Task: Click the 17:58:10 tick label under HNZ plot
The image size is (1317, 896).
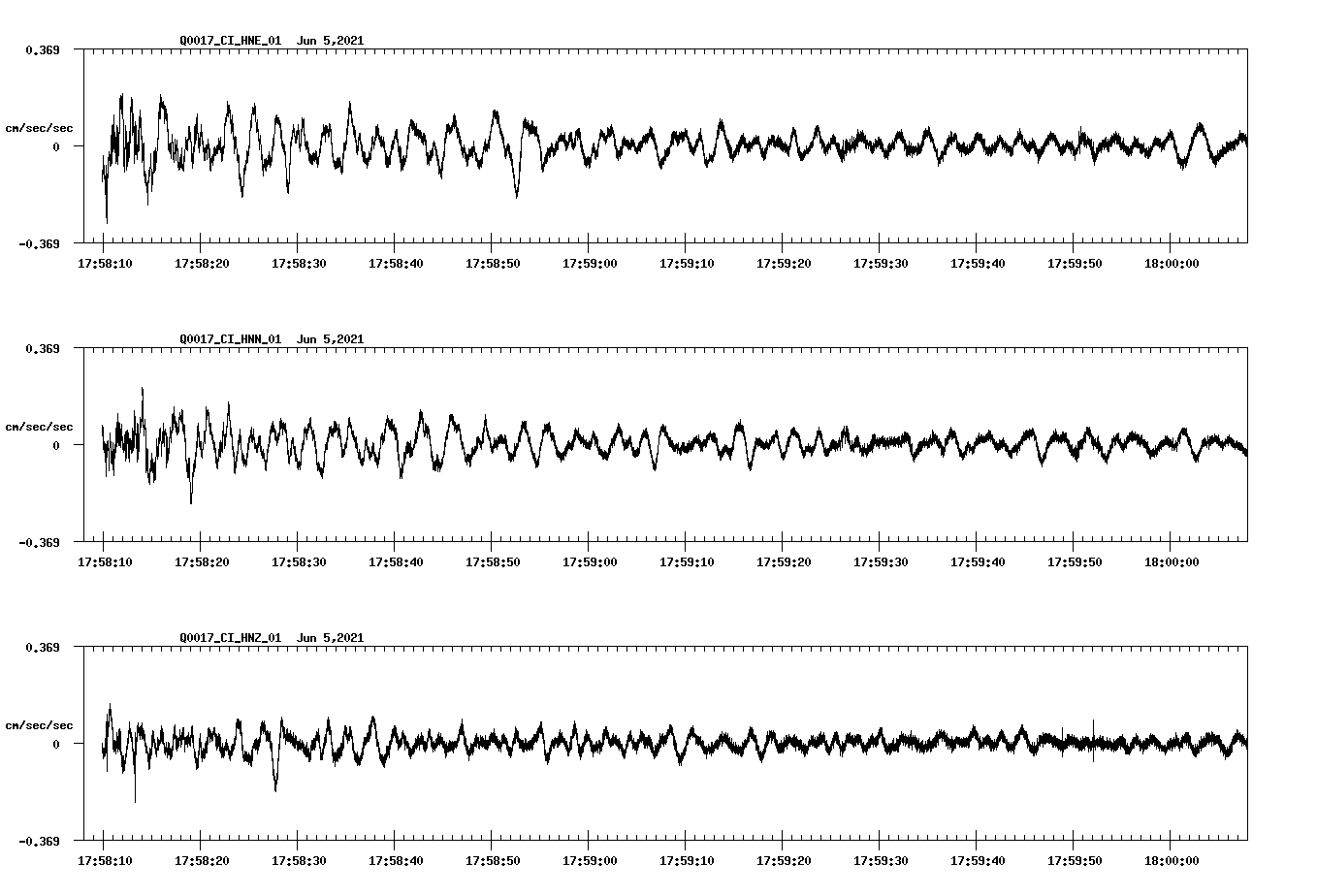Action: [105, 861]
